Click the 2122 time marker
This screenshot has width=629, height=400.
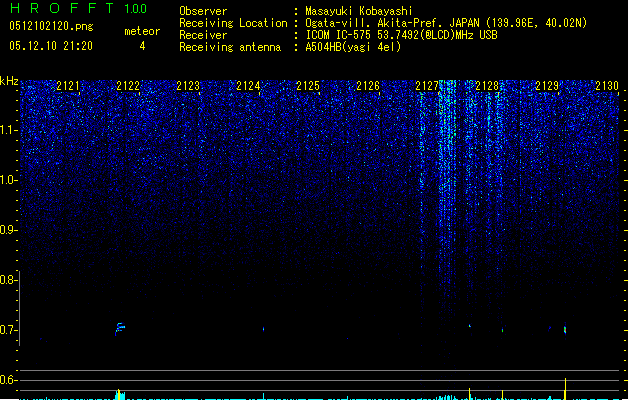point(128,85)
